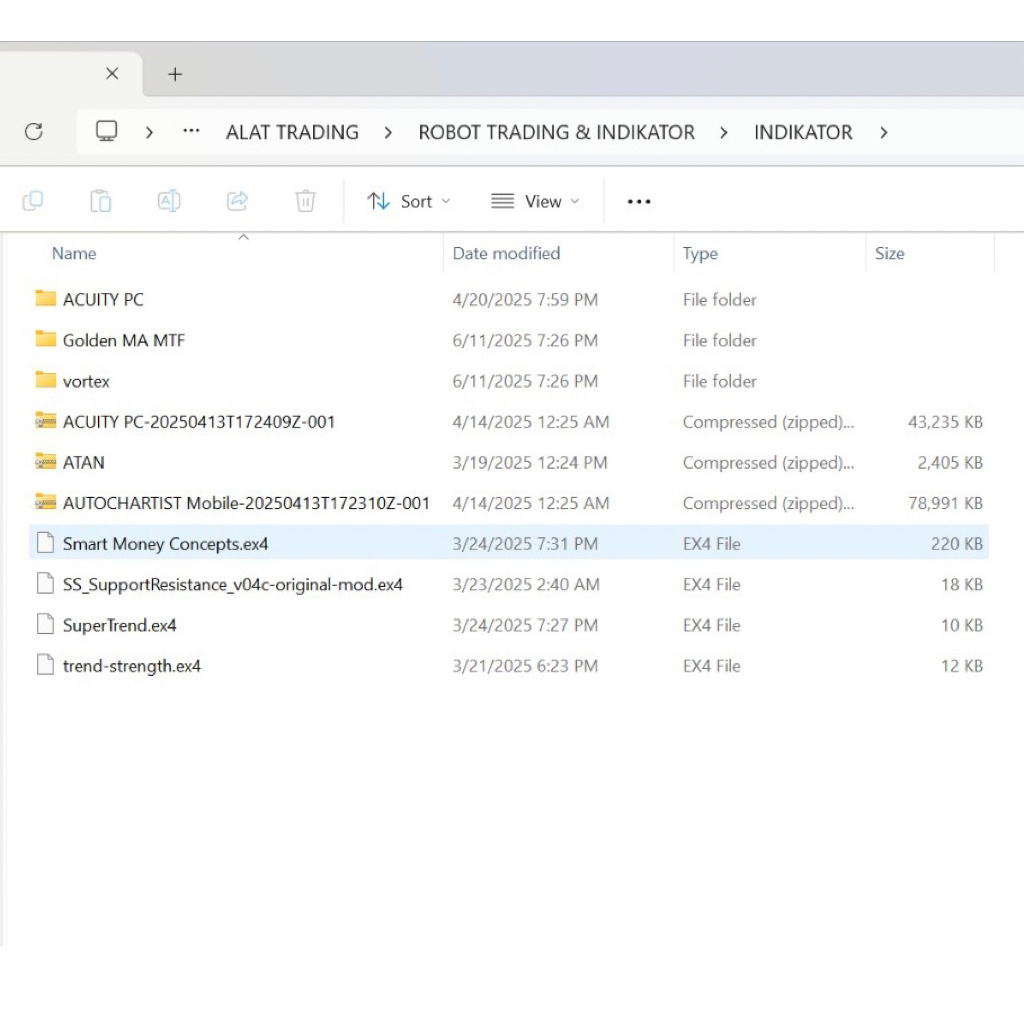
Task: Select the Golden MA MTF name
Action: point(123,340)
